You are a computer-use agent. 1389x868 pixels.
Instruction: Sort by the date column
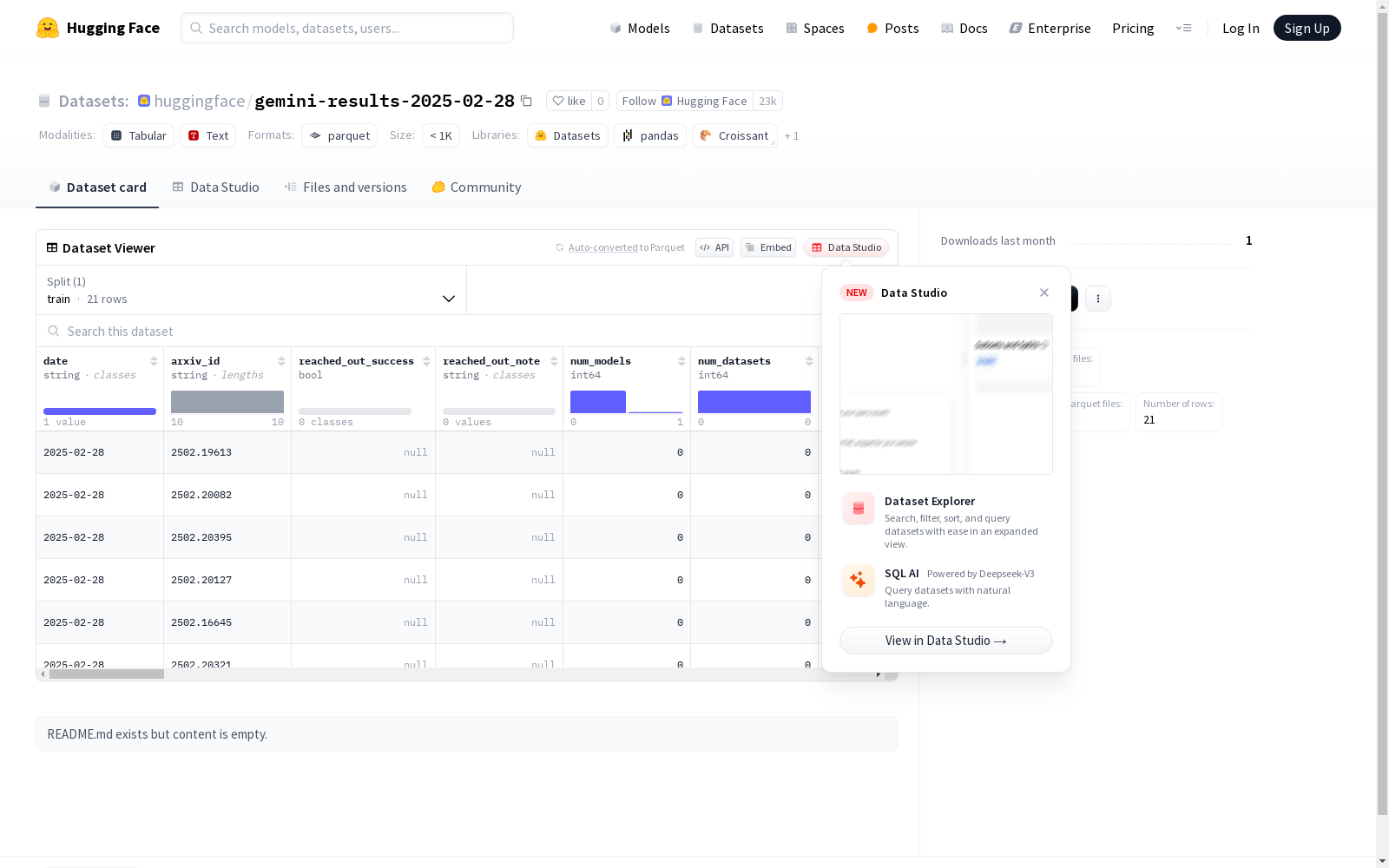click(x=154, y=361)
